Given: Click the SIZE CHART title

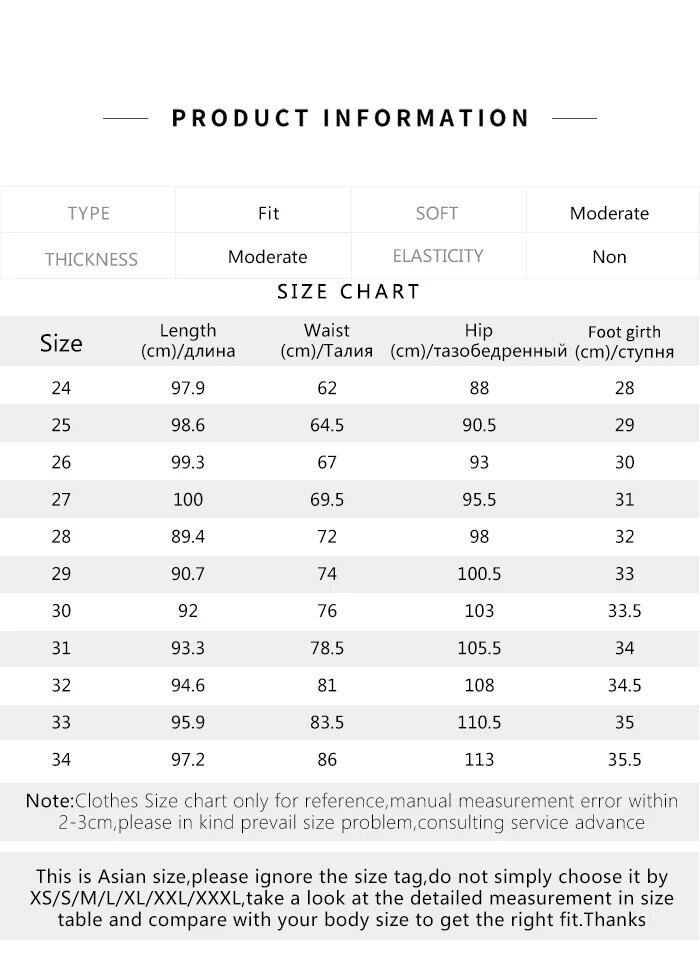Looking at the screenshot, I should 348,292.
